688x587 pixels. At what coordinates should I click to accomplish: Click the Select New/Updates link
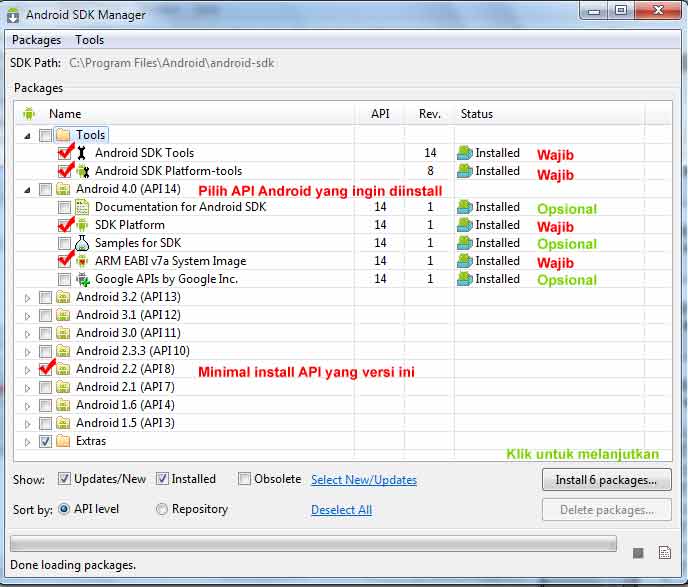pos(364,480)
